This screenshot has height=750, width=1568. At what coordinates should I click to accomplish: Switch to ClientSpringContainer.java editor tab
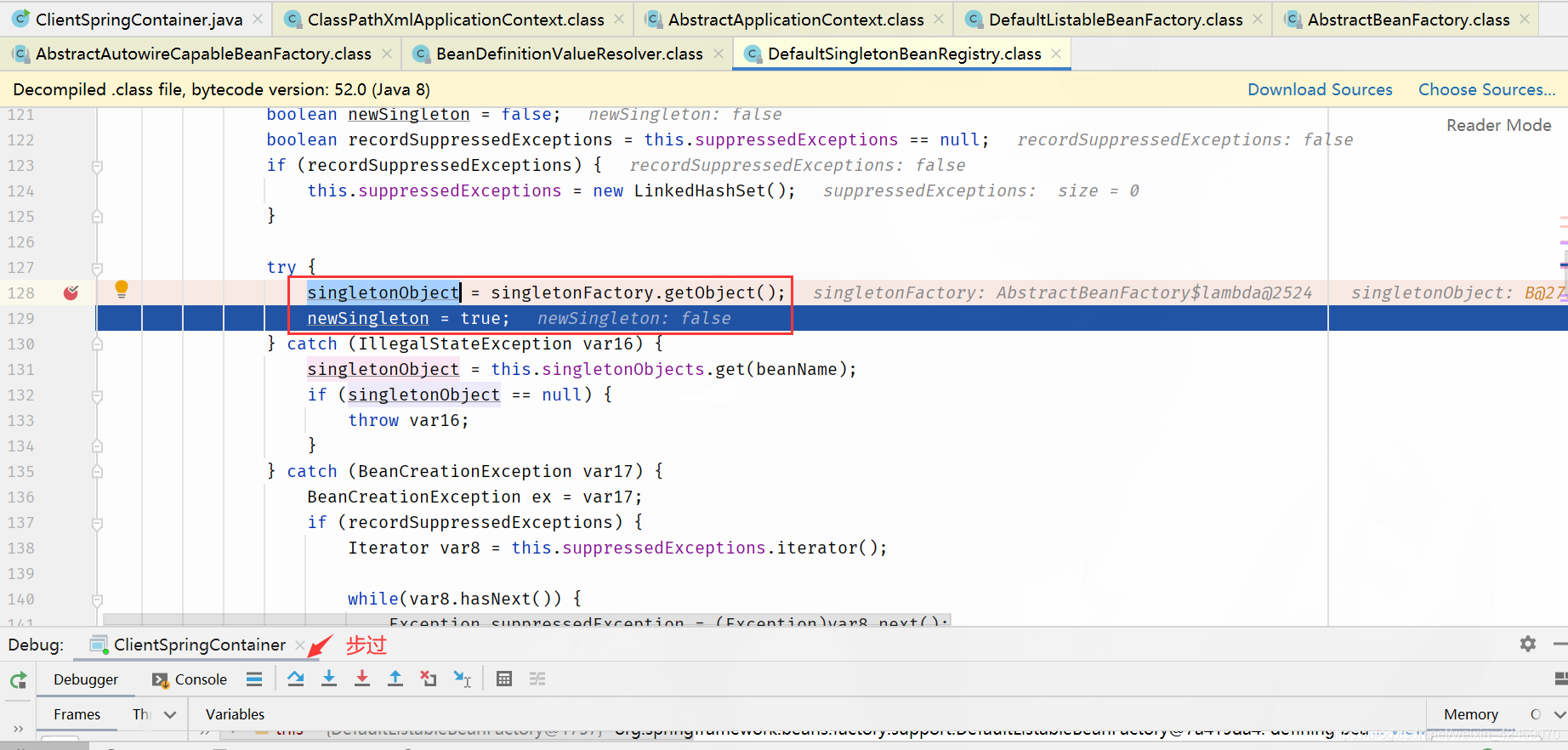coord(139,19)
